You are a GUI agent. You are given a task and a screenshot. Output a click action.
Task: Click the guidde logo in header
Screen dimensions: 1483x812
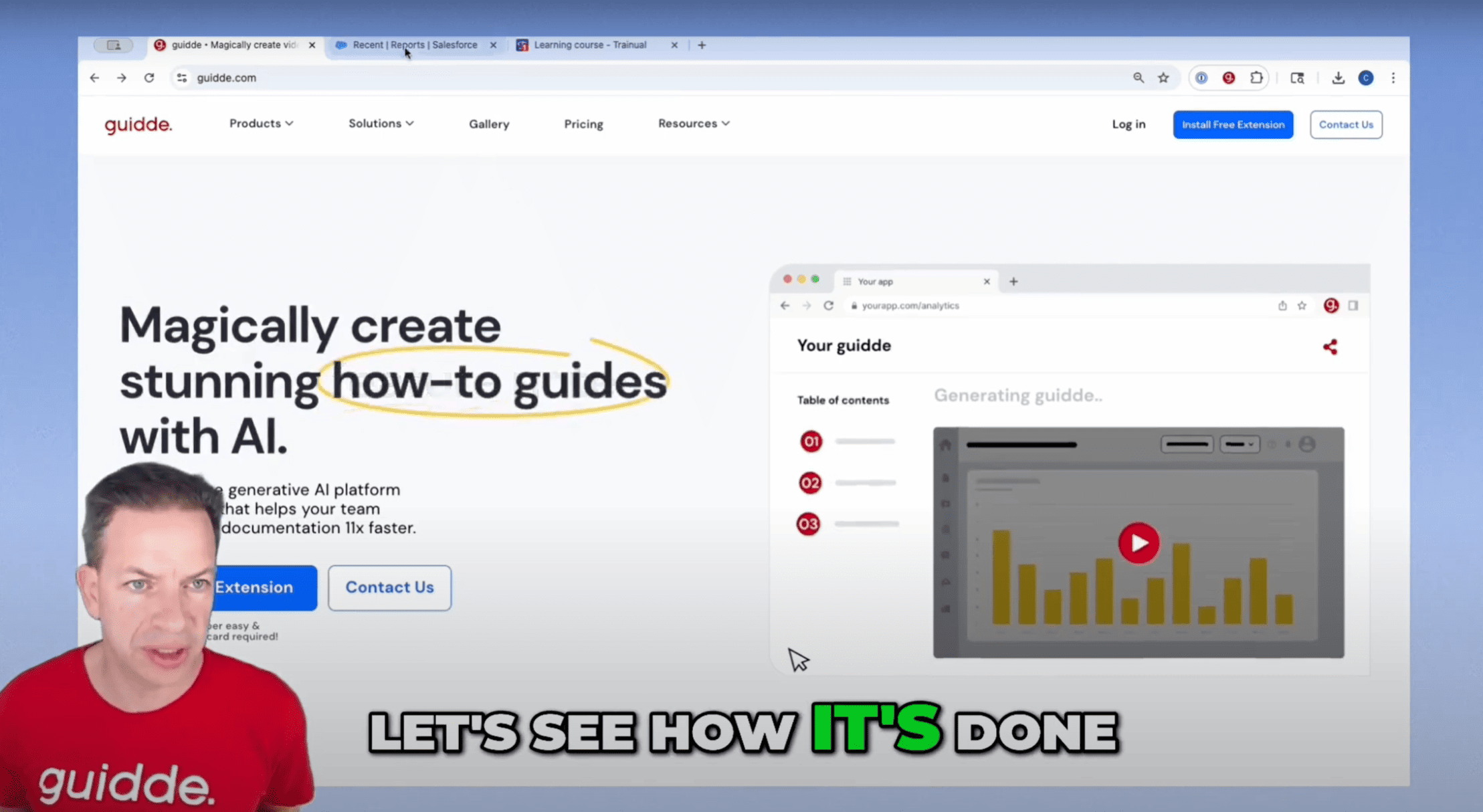tap(138, 124)
